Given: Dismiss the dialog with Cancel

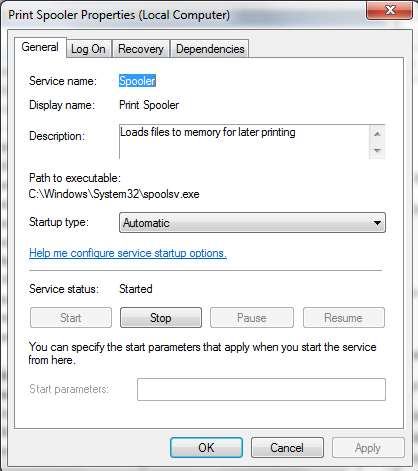Looking at the screenshot, I should click(287, 448).
